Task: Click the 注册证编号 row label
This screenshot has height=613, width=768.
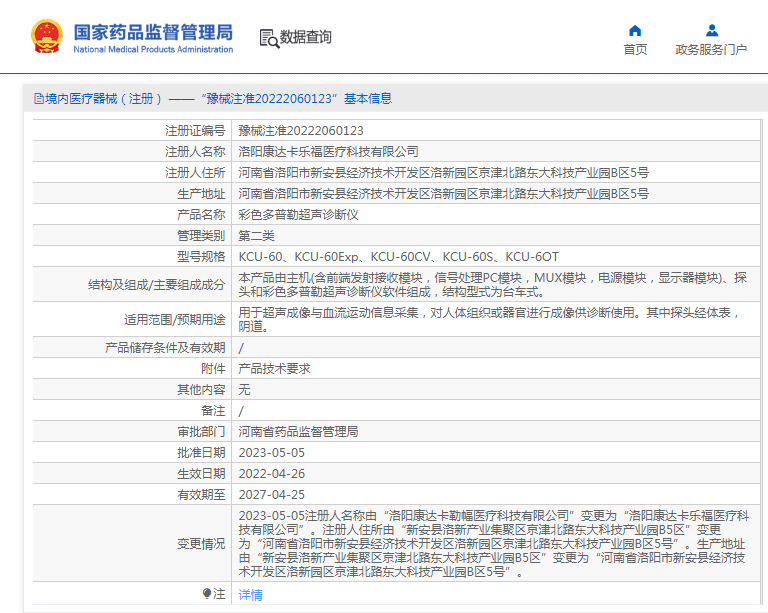Action: point(195,131)
